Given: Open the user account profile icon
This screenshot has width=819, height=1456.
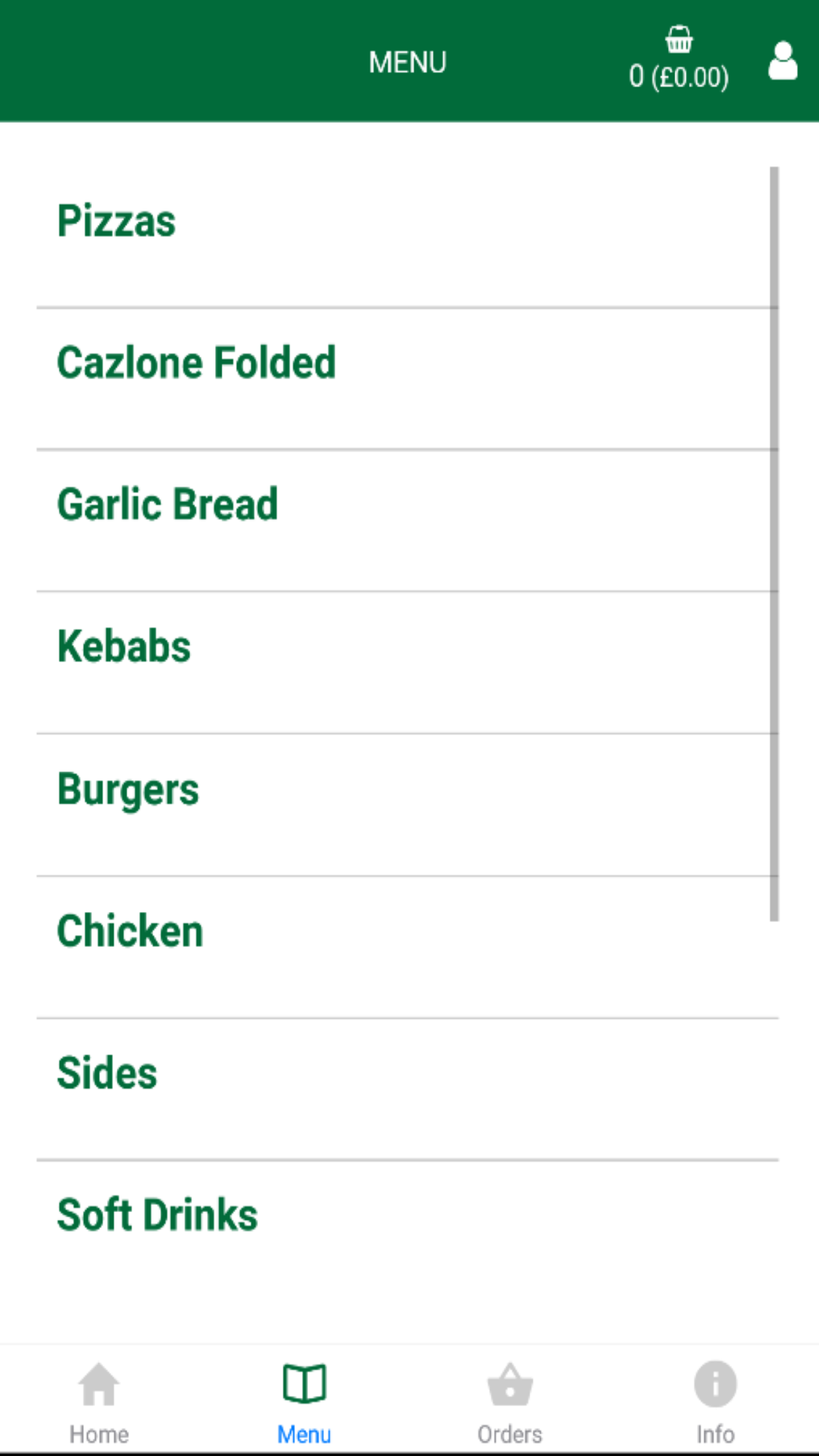Looking at the screenshot, I should click(x=783, y=61).
